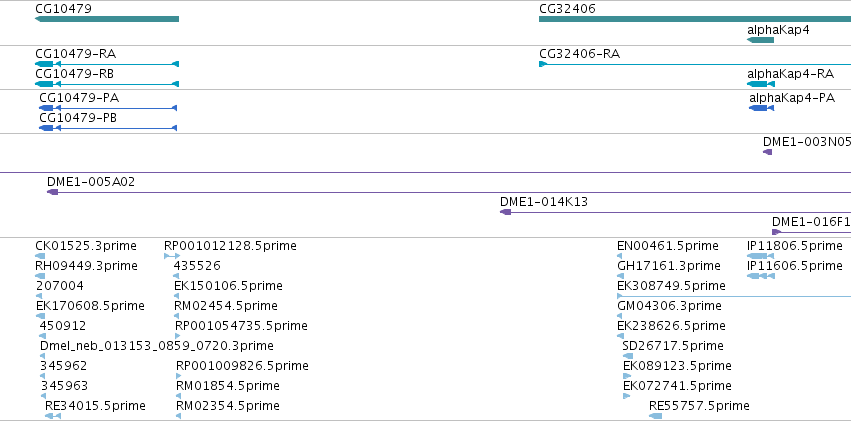Image resolution: width=851 pixels, height=421 pixels.
Task: Click the CG10479-PA protein feature
Action: [x=108, y=108]
